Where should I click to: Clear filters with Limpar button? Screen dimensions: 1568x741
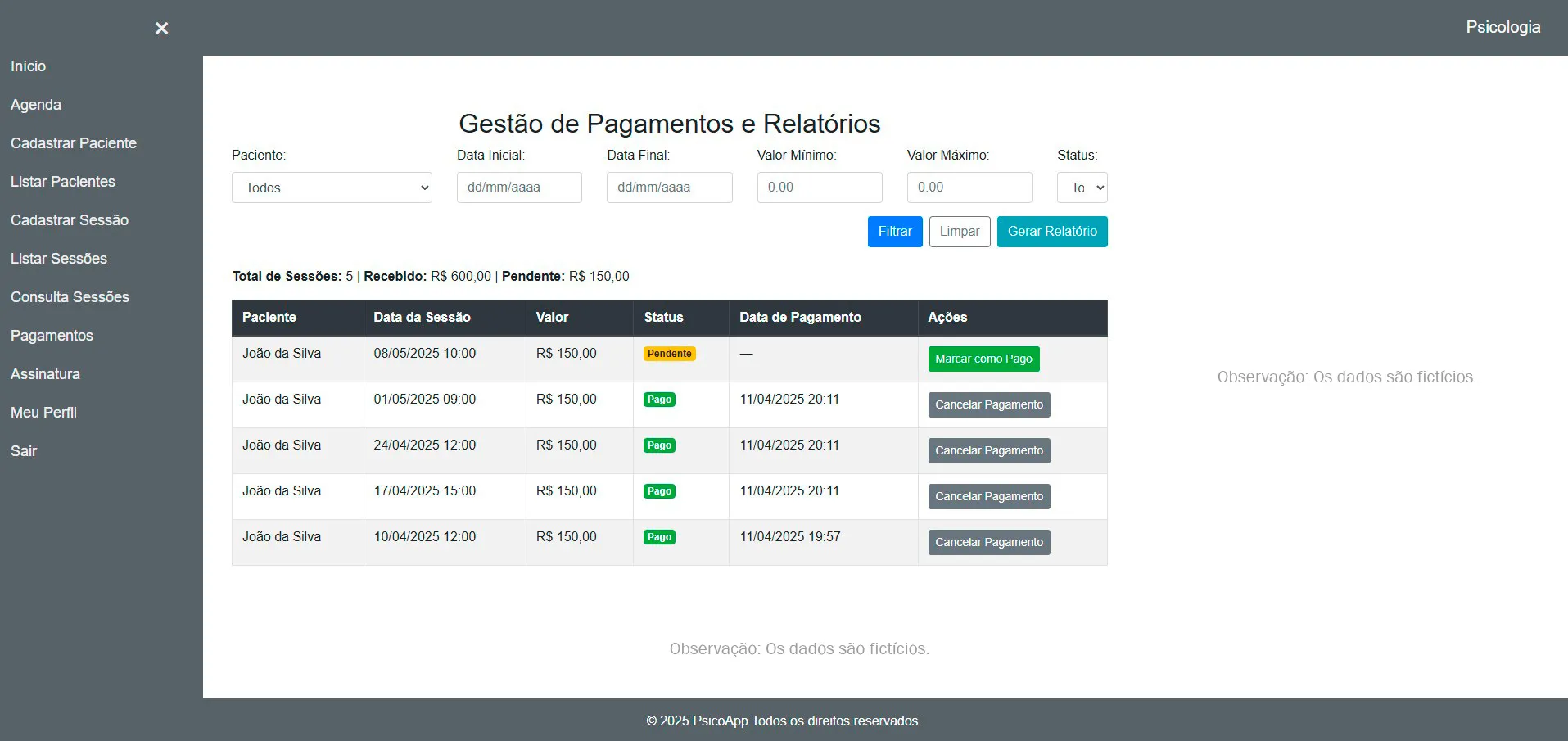959,232
